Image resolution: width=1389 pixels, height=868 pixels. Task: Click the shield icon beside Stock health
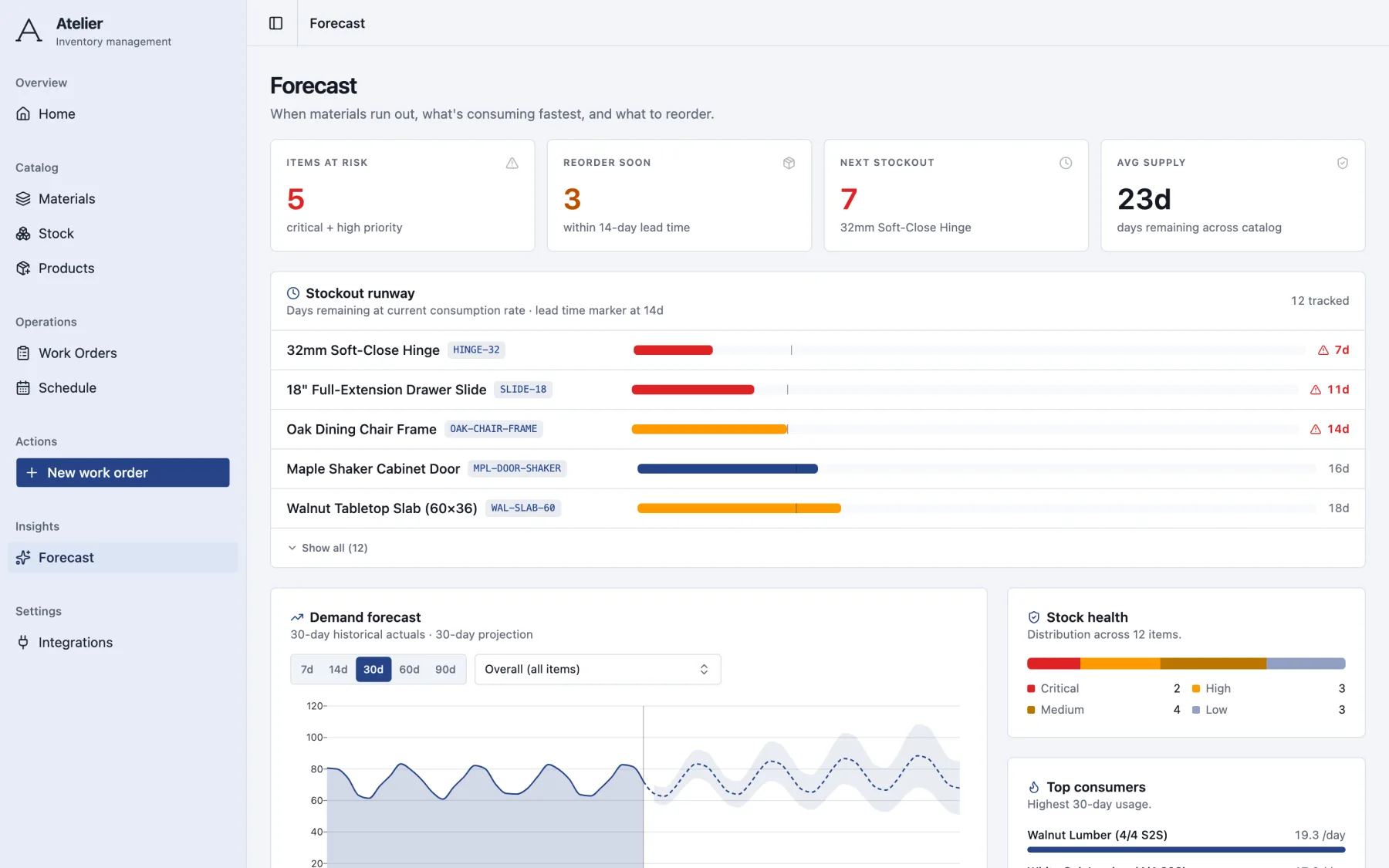pyautogui.click(x=1034, y=617)
